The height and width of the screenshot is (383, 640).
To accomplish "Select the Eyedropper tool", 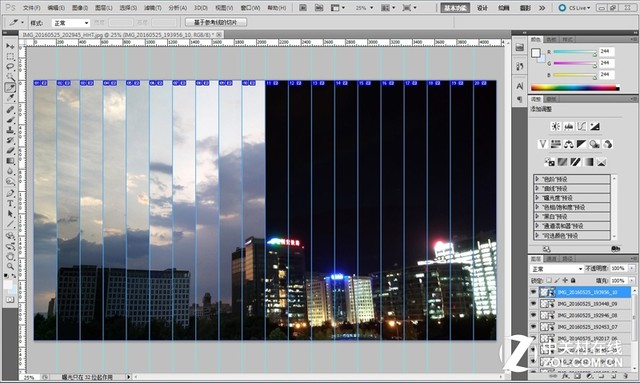I will tap(10, 98).
